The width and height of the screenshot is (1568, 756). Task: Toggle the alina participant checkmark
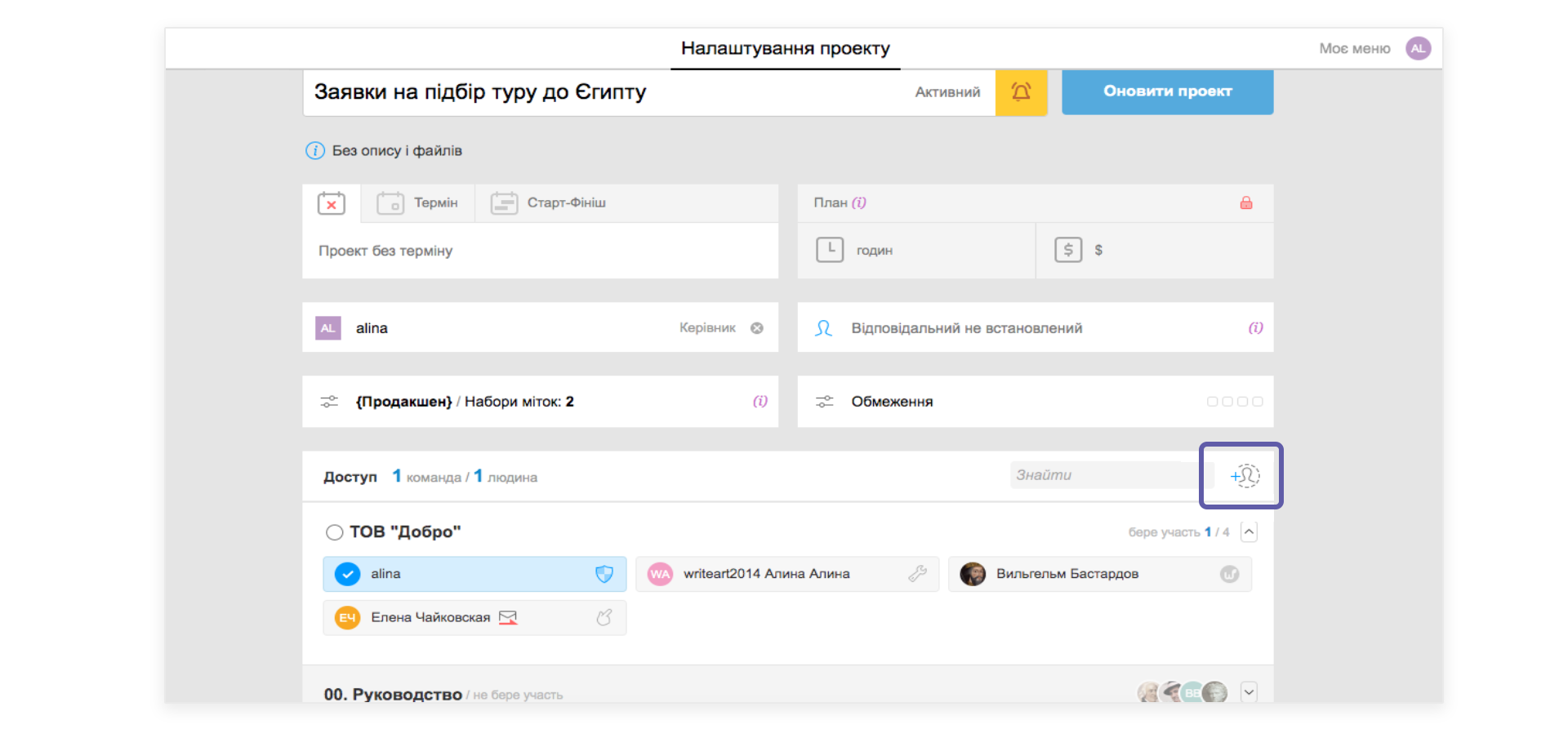coord(346,574)
